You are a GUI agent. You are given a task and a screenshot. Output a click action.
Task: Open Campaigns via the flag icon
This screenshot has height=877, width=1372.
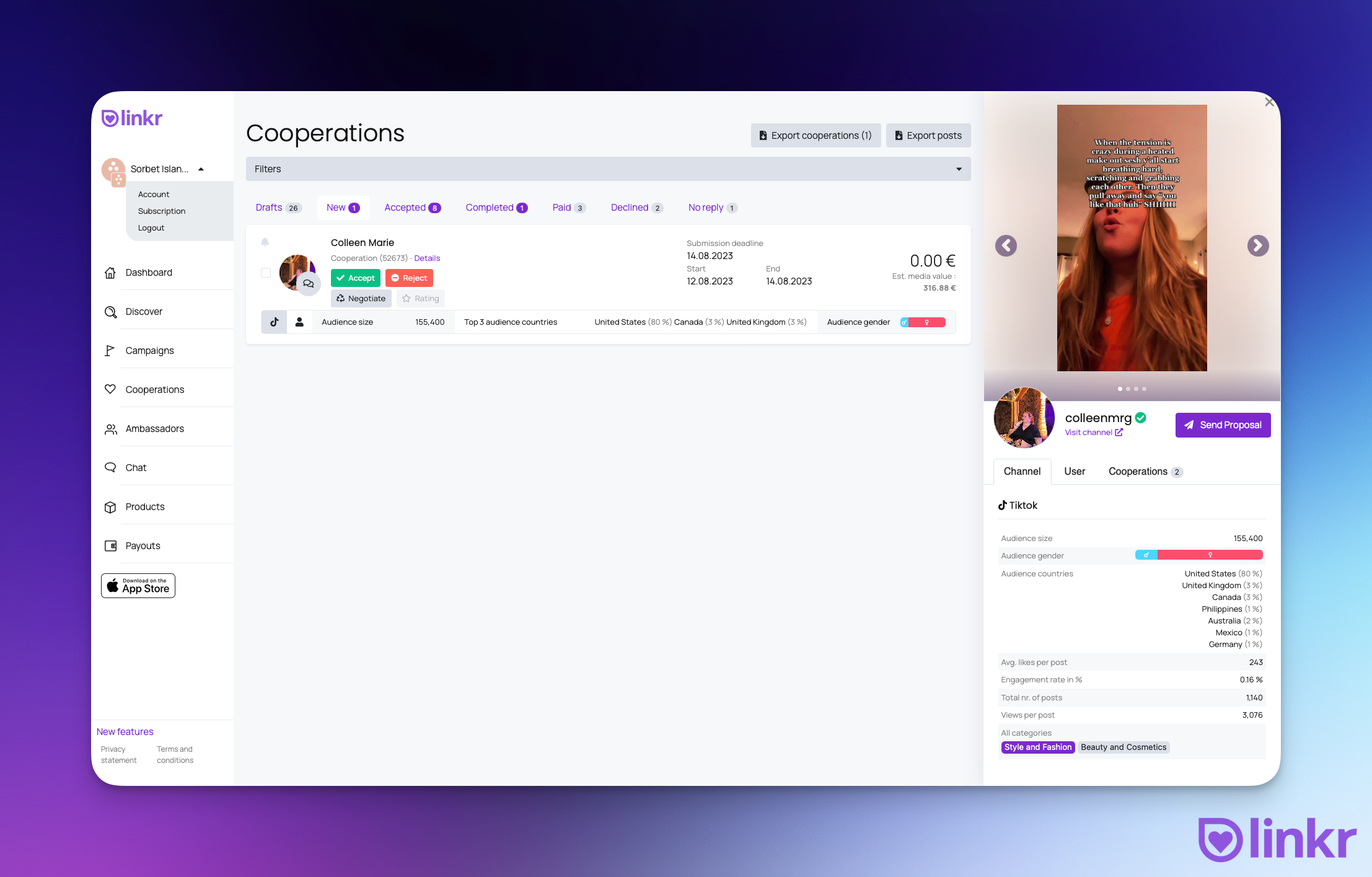[110, 350]
